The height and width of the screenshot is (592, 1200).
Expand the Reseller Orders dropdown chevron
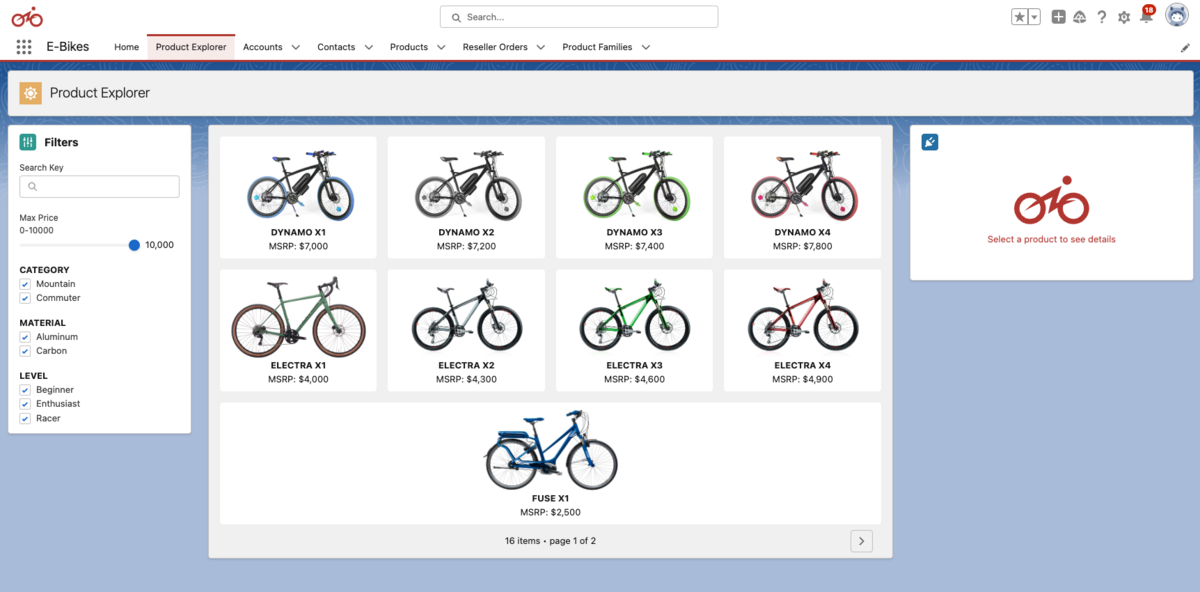pos(541,47)
